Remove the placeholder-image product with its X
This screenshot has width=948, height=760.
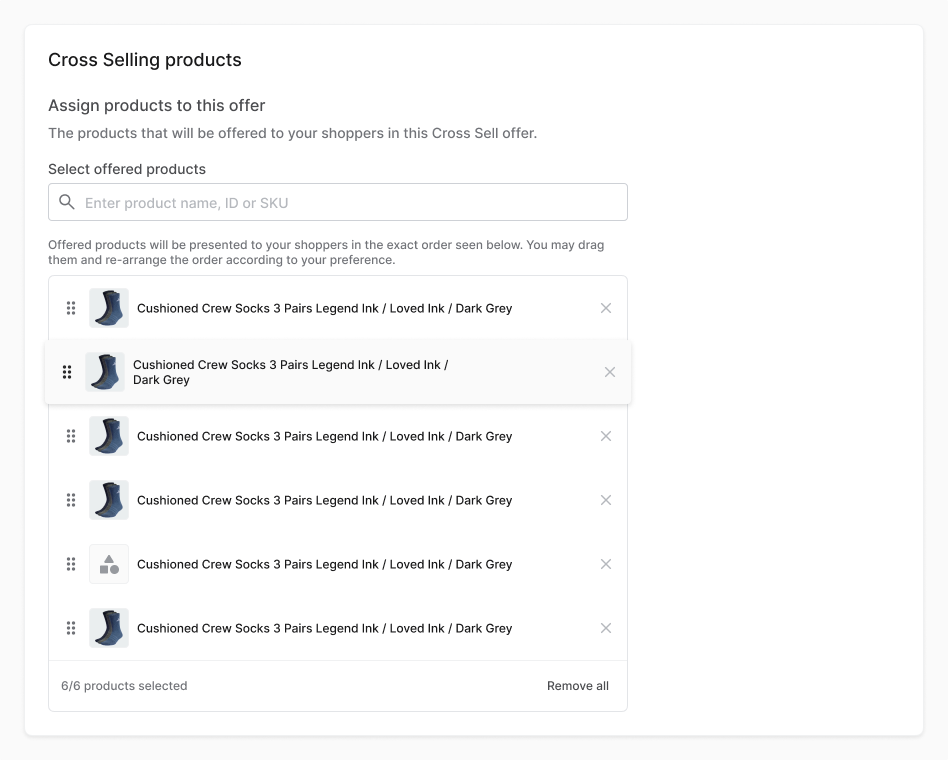click(606, 564)
